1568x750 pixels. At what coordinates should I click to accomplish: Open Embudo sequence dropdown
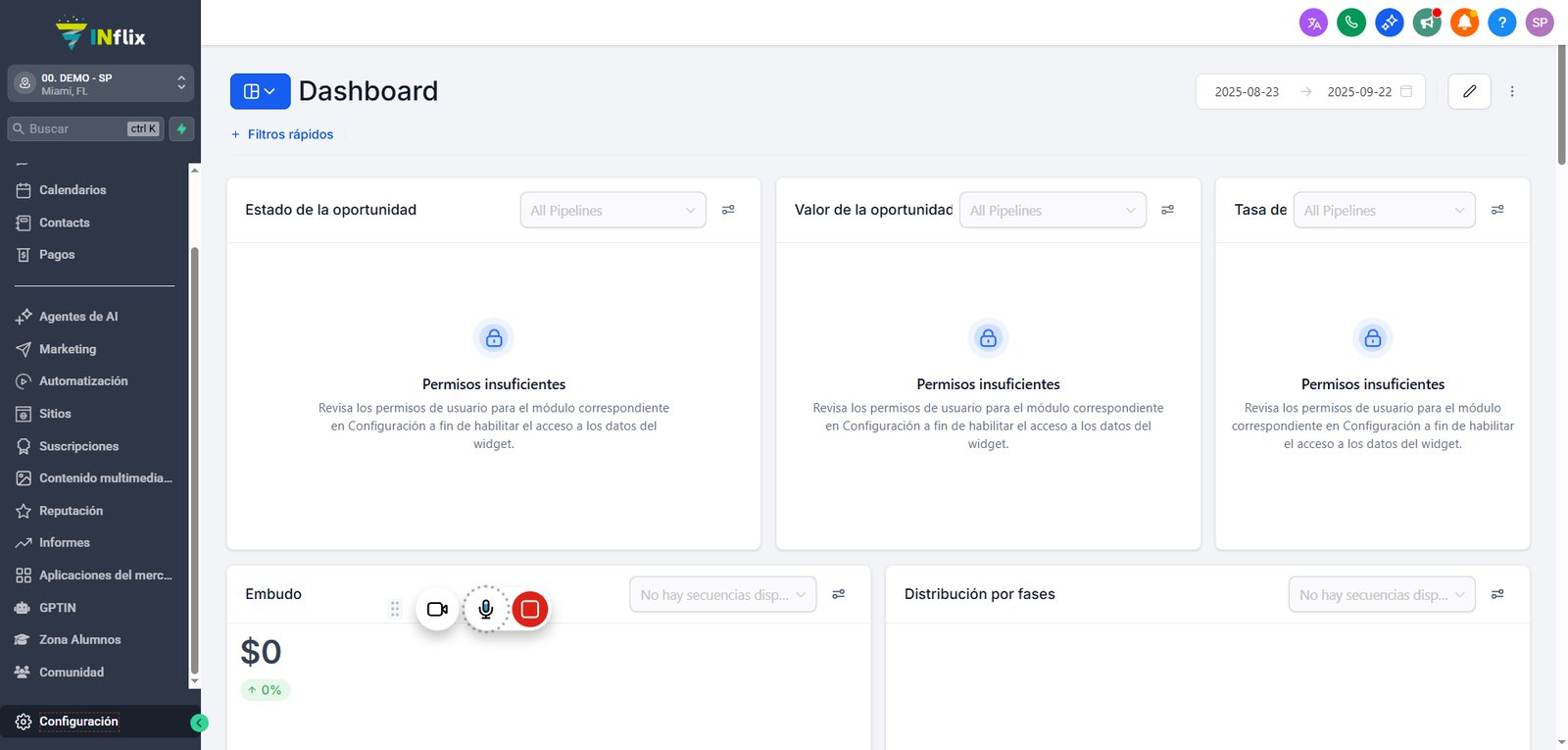[x=723, y=594]
